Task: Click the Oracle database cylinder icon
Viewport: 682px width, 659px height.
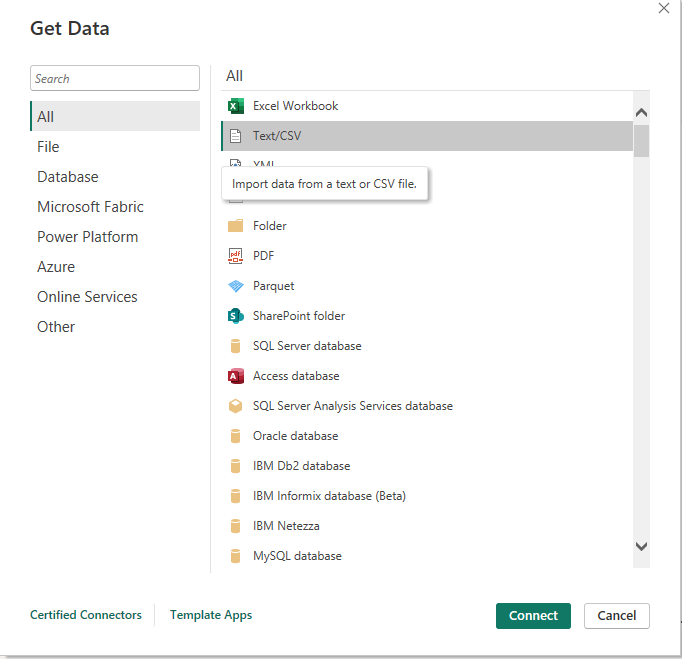Action: click(x=235, y=436)
